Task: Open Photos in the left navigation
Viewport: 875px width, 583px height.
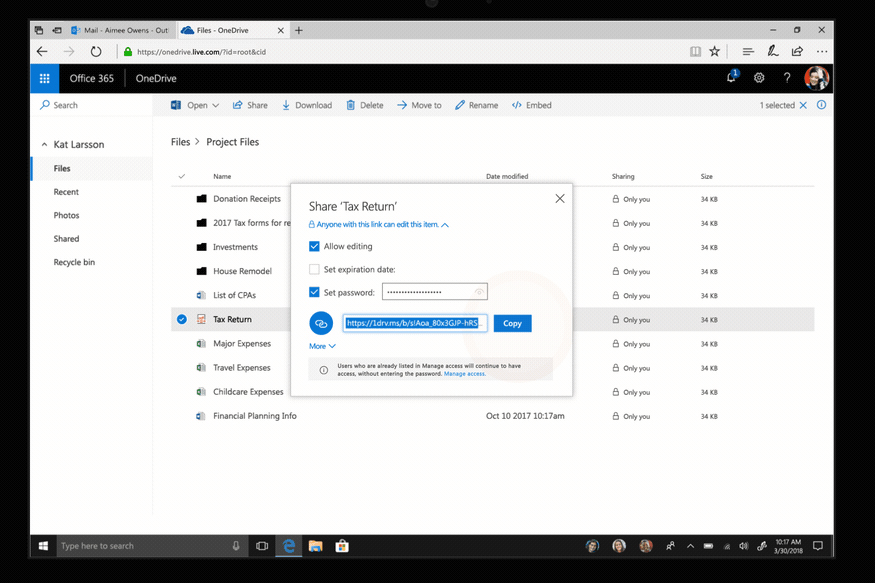Action: 66,215
